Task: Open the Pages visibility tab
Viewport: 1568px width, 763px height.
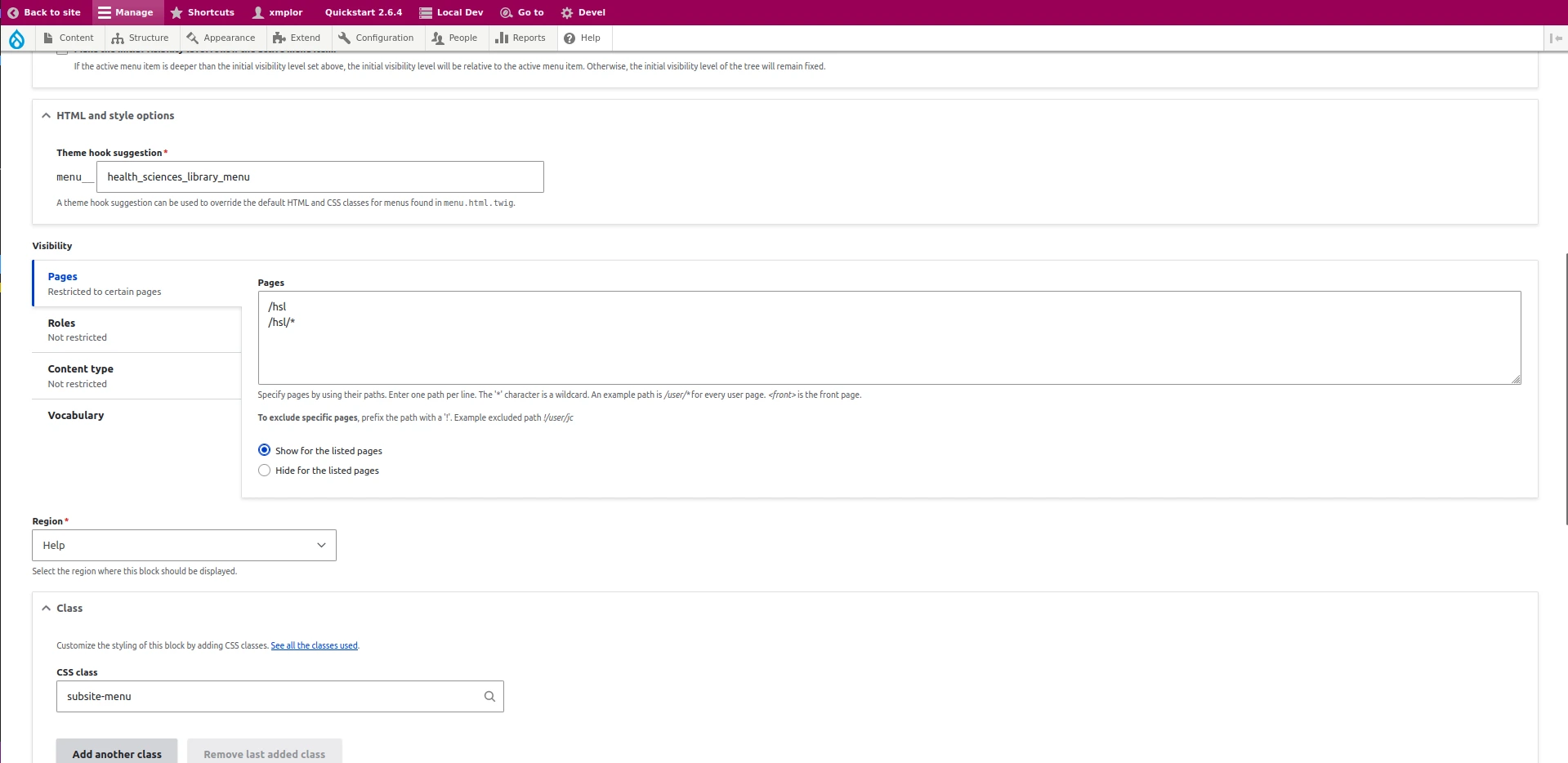Action: pyautogui.click(x=136, y=283)
